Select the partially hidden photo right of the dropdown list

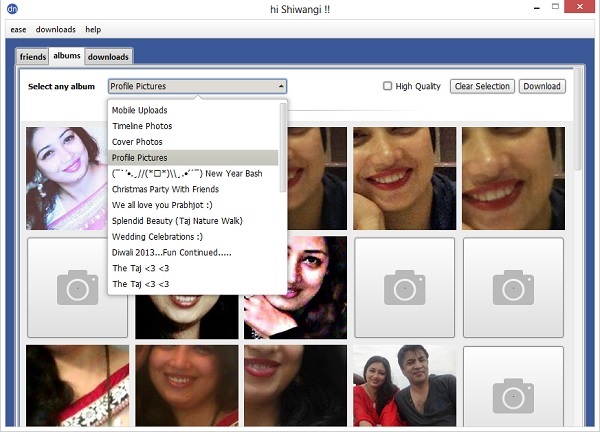click(x=317, y=178)
